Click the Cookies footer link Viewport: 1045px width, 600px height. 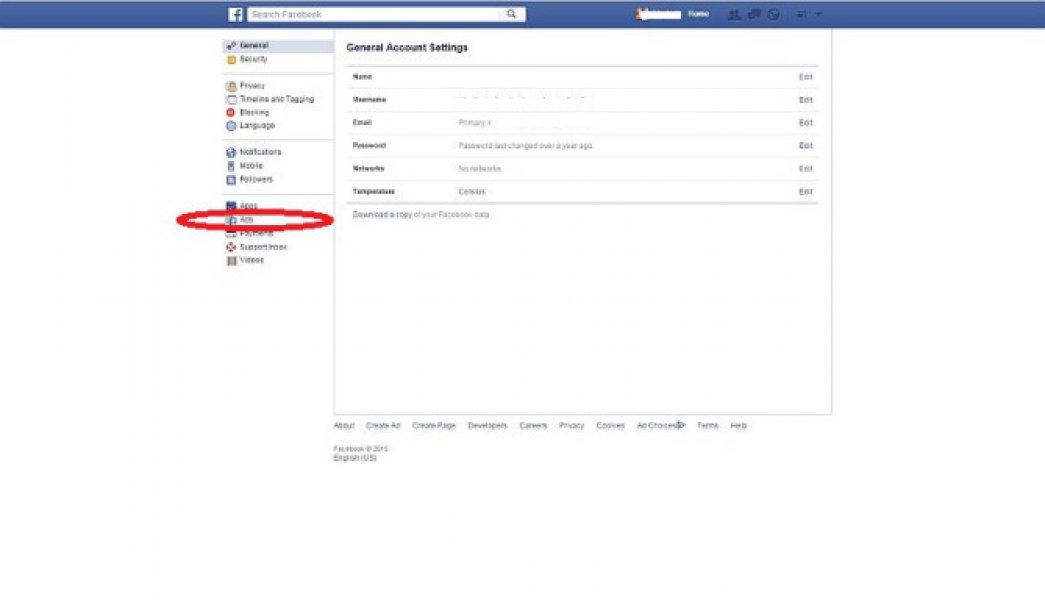click(x=610, y=425)
